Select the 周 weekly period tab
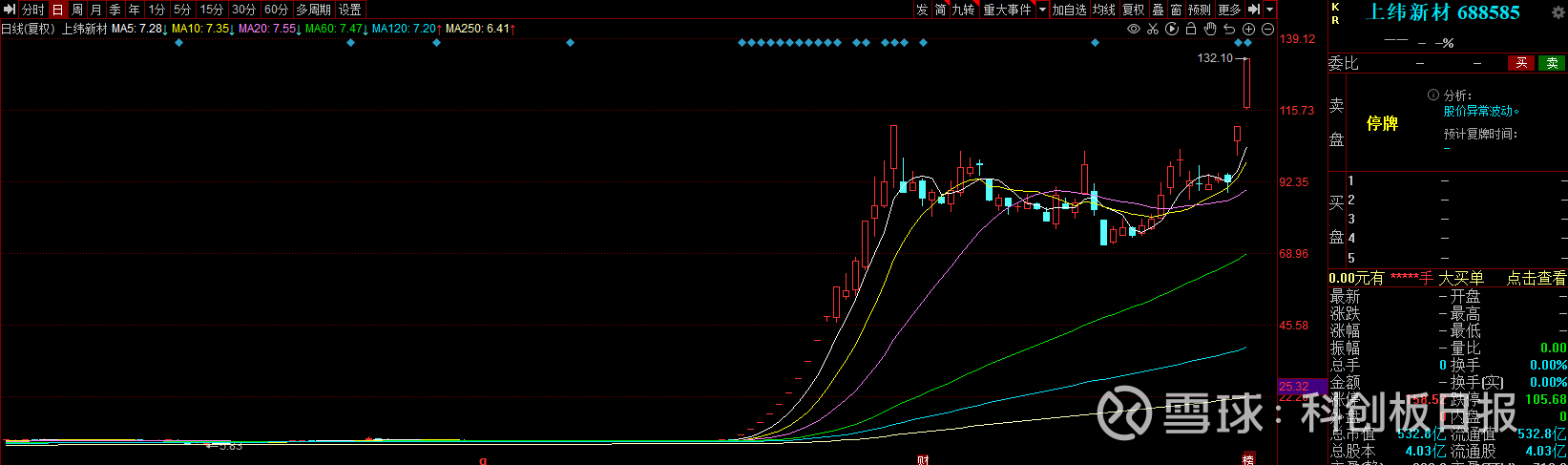1568x465 pixels. pos(77,10)
